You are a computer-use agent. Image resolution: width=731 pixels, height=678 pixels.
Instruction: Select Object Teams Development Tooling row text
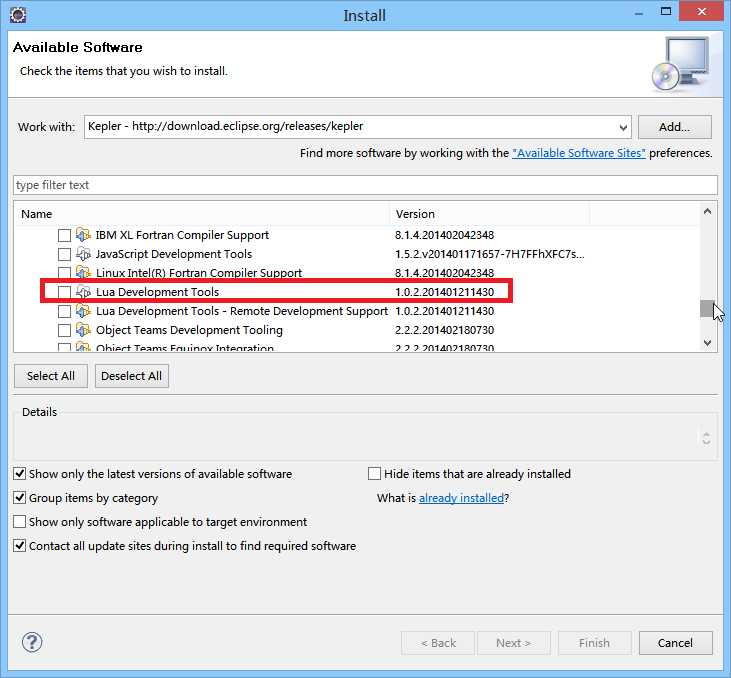189,330
